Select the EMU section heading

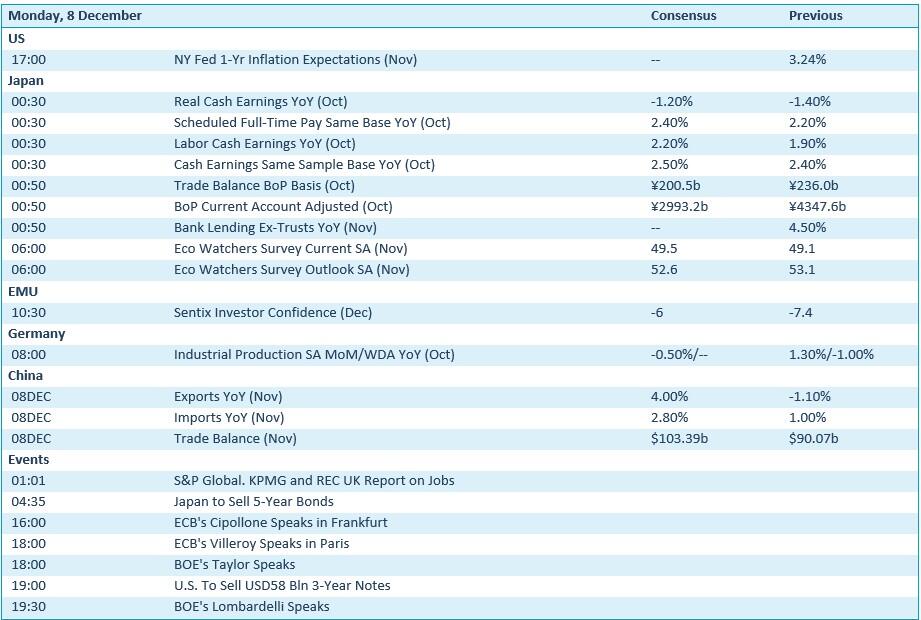pyautogui.click(x=23, y=290)
